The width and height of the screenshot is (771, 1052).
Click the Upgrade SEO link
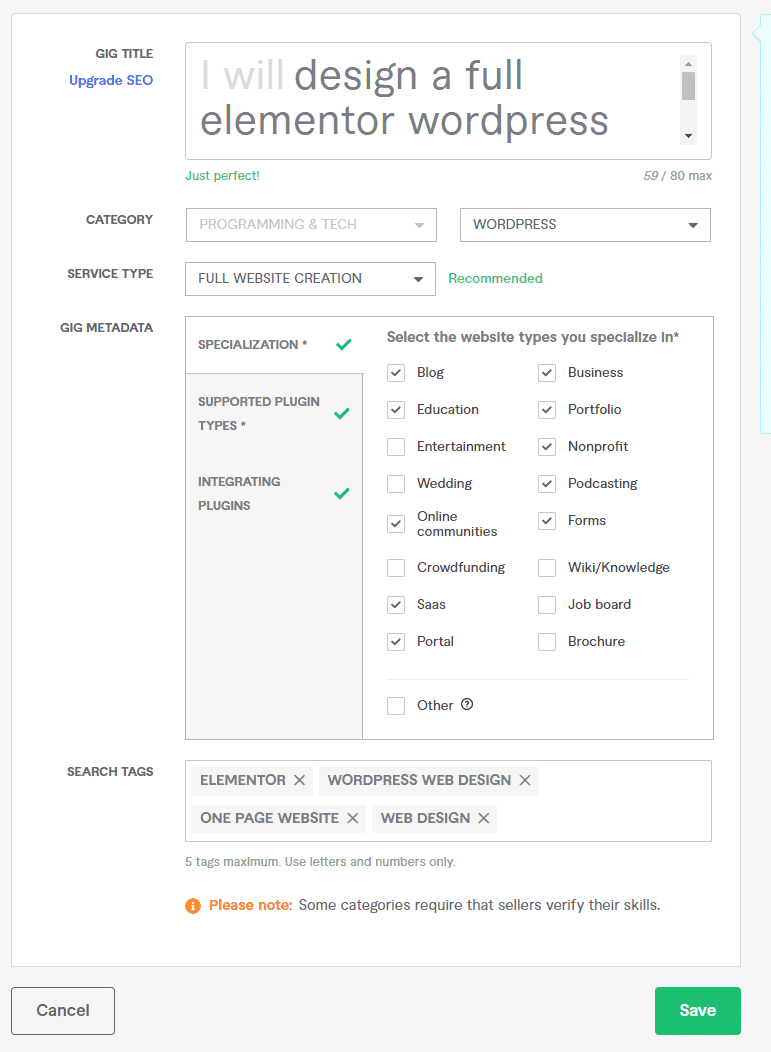click(x=111, y=81)
